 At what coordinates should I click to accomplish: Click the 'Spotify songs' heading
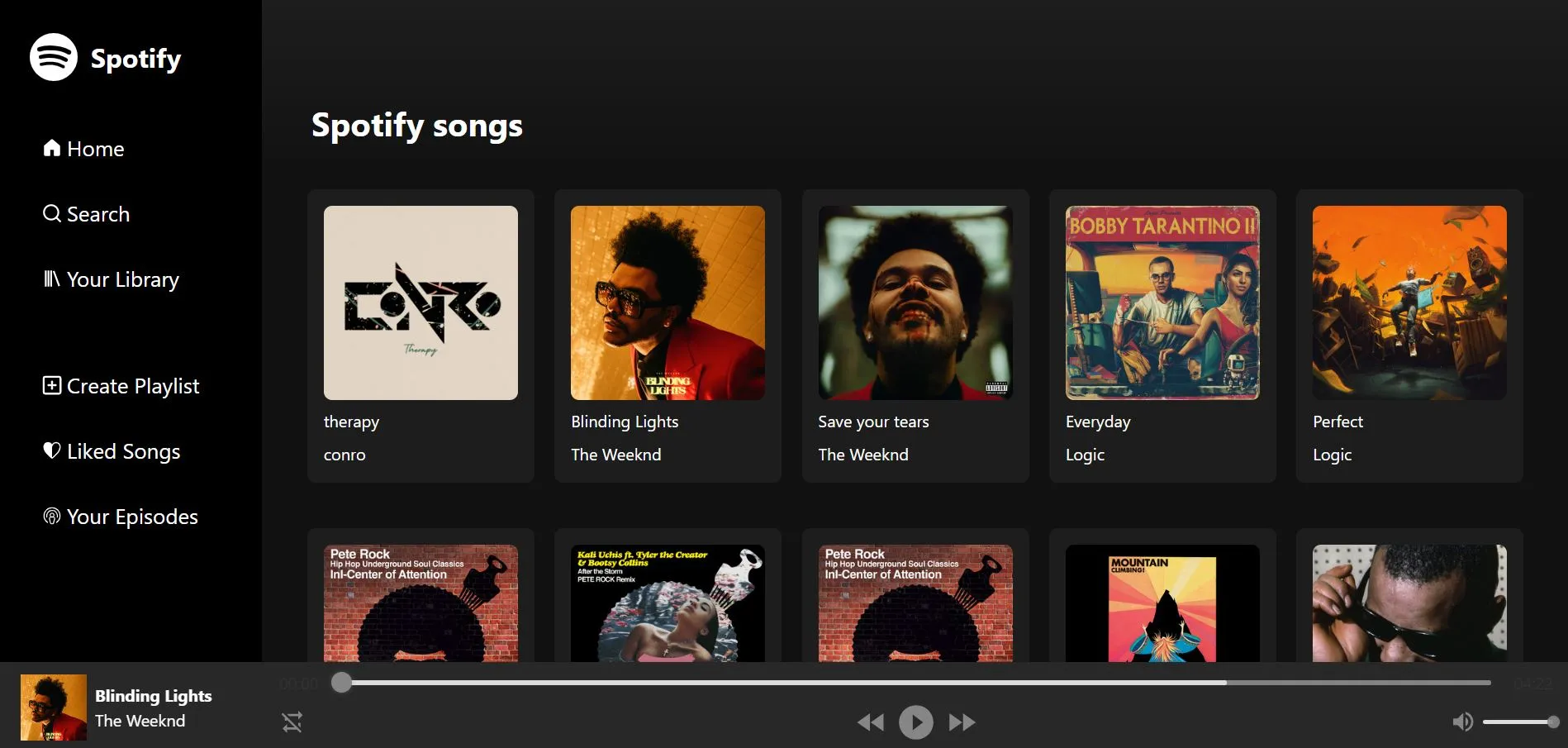417,126
